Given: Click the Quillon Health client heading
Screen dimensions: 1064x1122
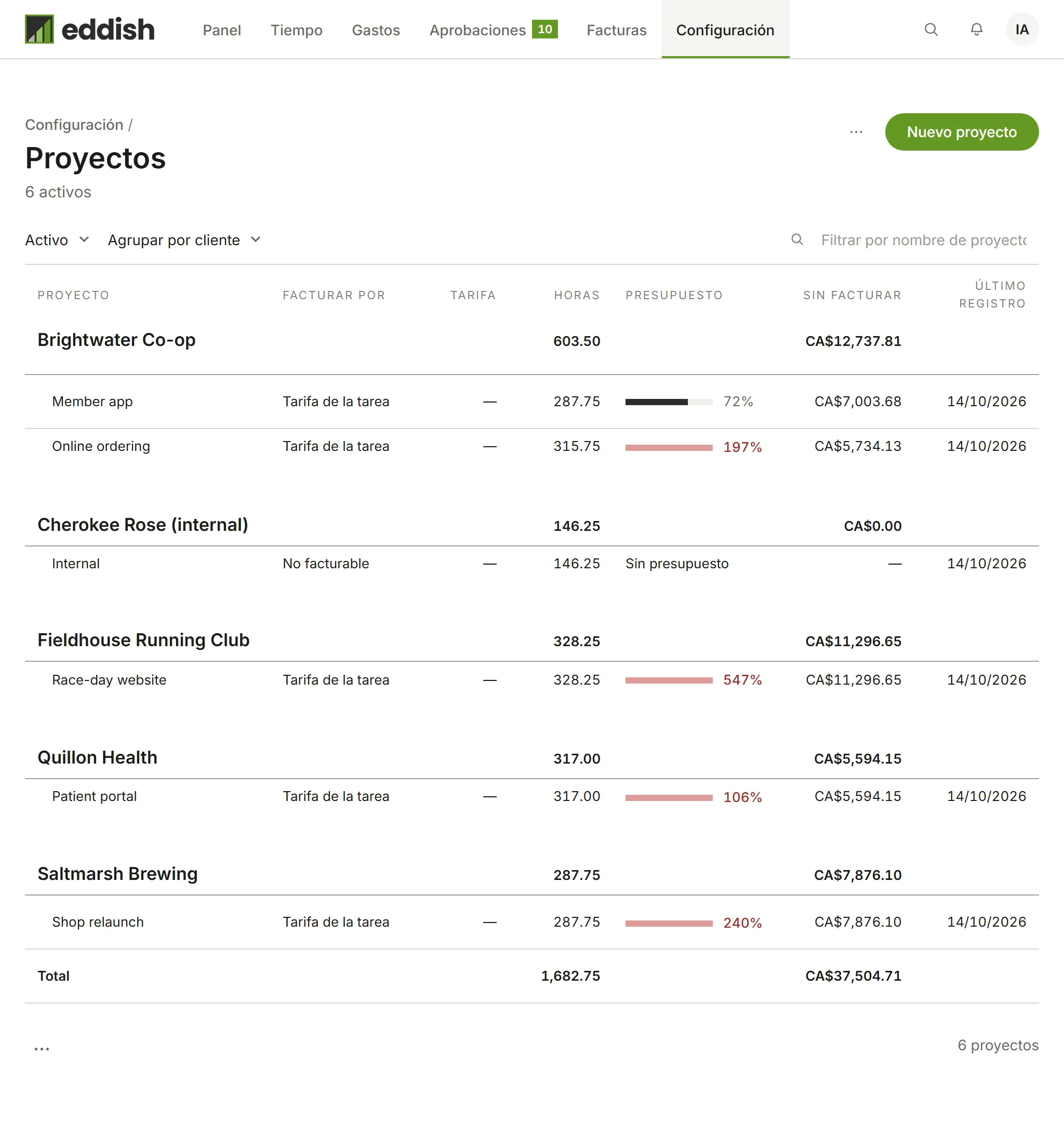Looking at the screenshot, I should click(x=98, y=757).
